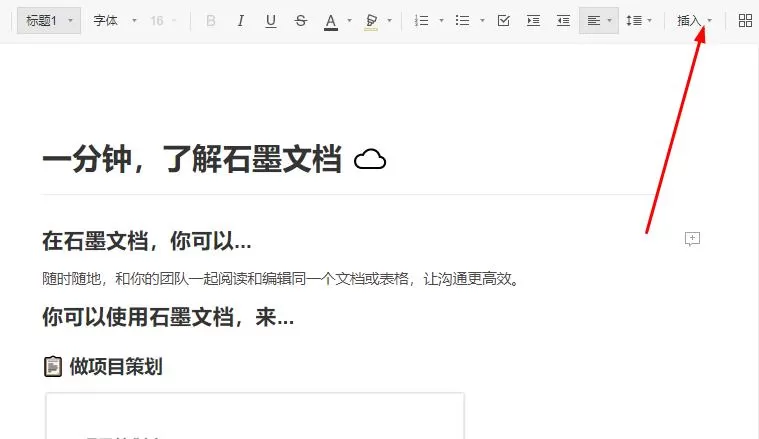Toggle strikethrough formatting
The height and width of the screenshot is (439, 759).
pyautogui.click(x=301, y=21)
